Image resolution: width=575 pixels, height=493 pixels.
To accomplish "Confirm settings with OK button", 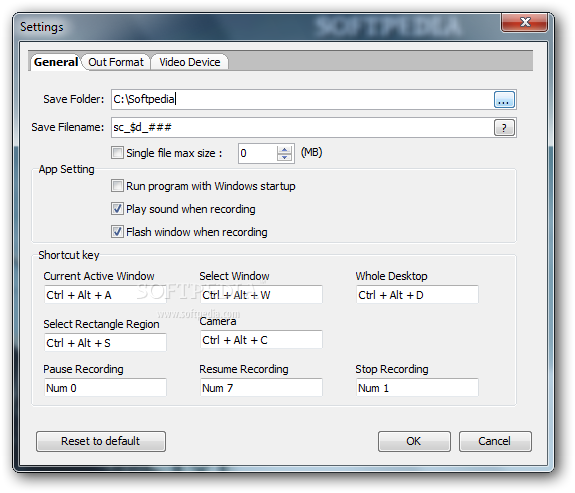I will click(x=414, y=441).
